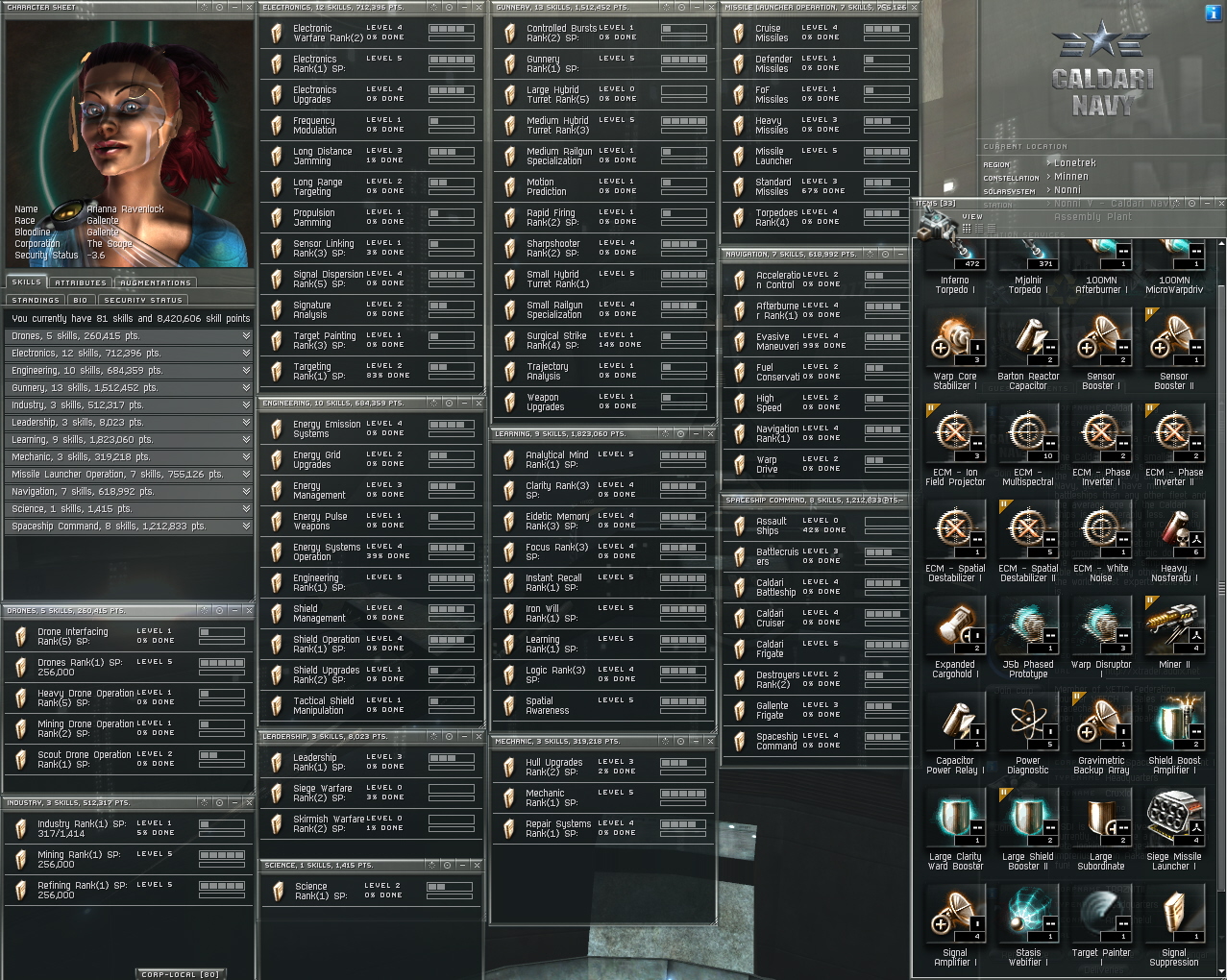Select the Barton Reactor Capacitor item
Screen dimensions: 1227x980
1028,350
